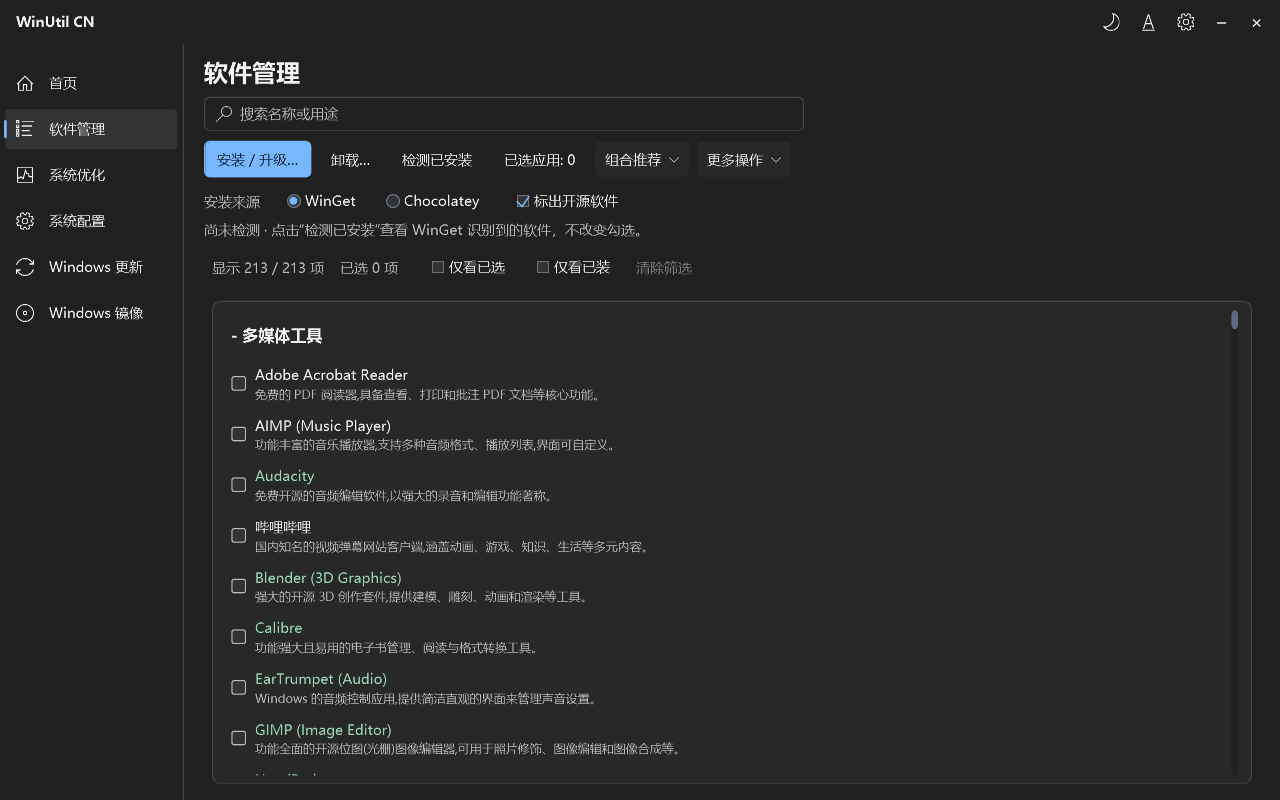Toggle dark mode moon icon
Image resolution: width=1280 pixels, height=800 pixels.
(x=1111, y=22)
